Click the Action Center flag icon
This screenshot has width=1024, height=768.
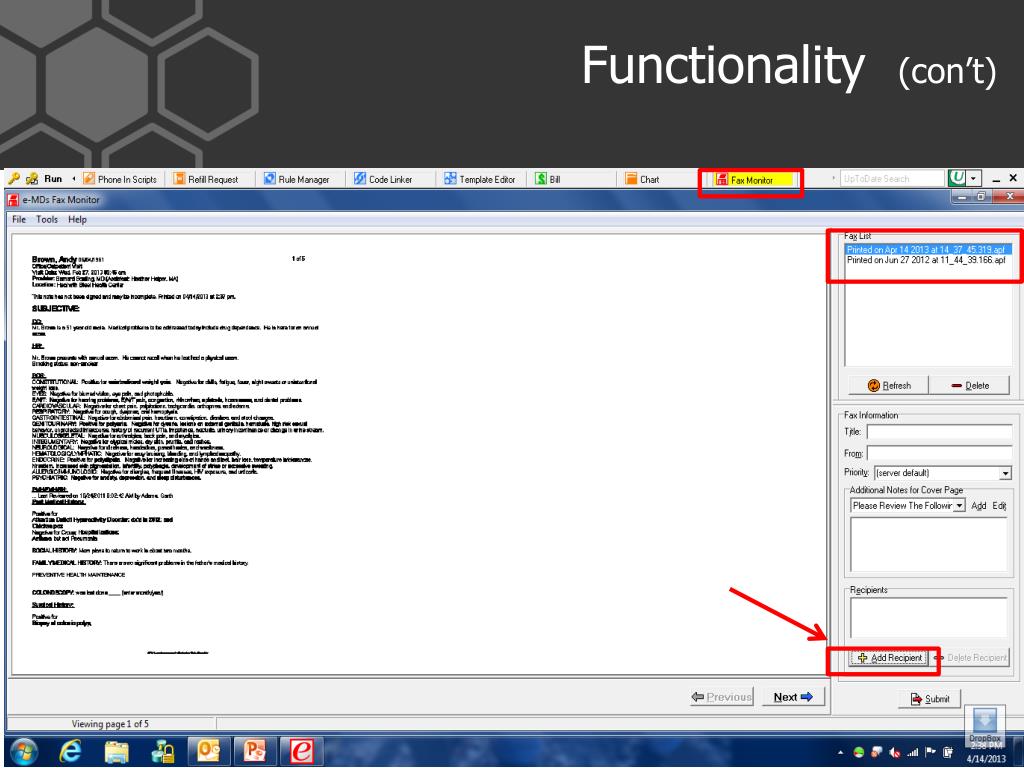(931, 752)
